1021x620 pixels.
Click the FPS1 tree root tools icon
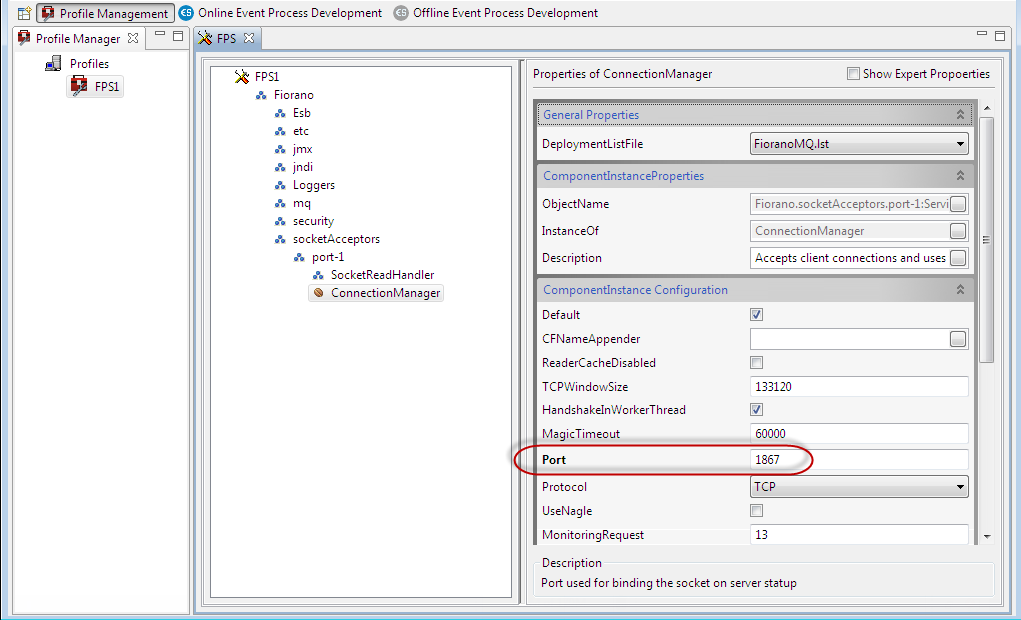pos(241,77)
